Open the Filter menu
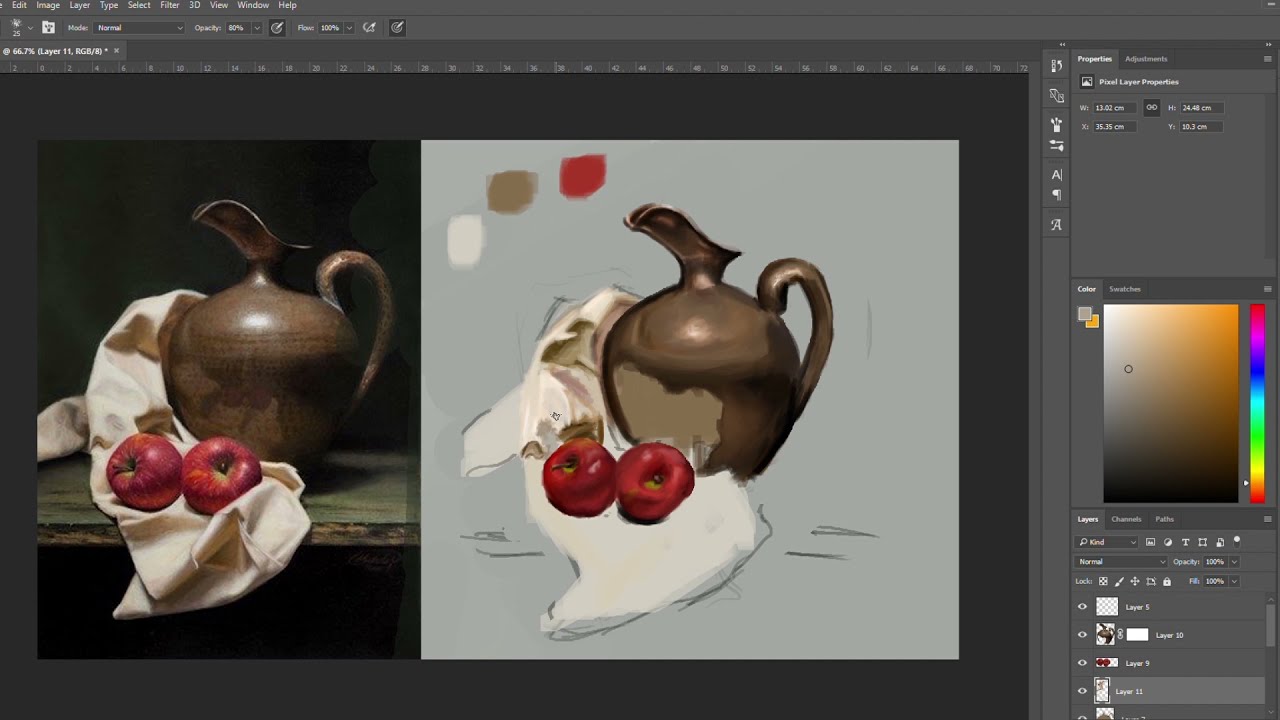The width and height of the screenshot is (1280, 720). pyautogui.click(x=170, y=5)
